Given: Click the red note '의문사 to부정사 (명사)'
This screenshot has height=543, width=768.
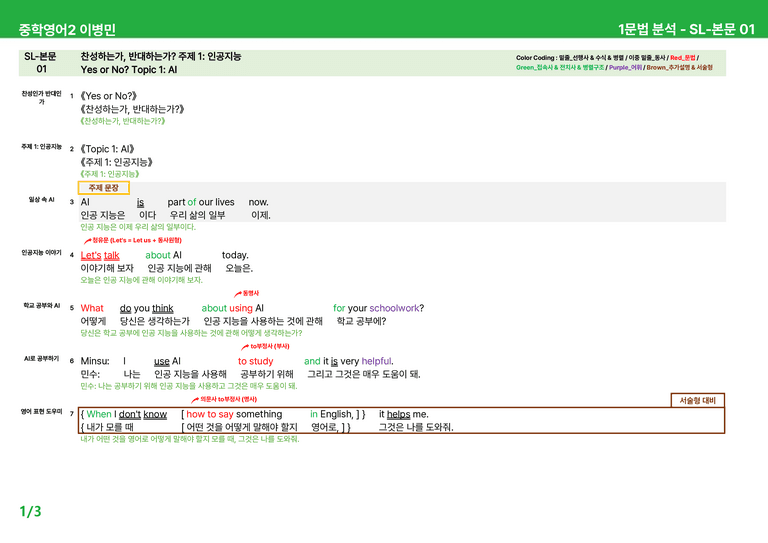Looking at the screenshot, I should tap(228, 400).
